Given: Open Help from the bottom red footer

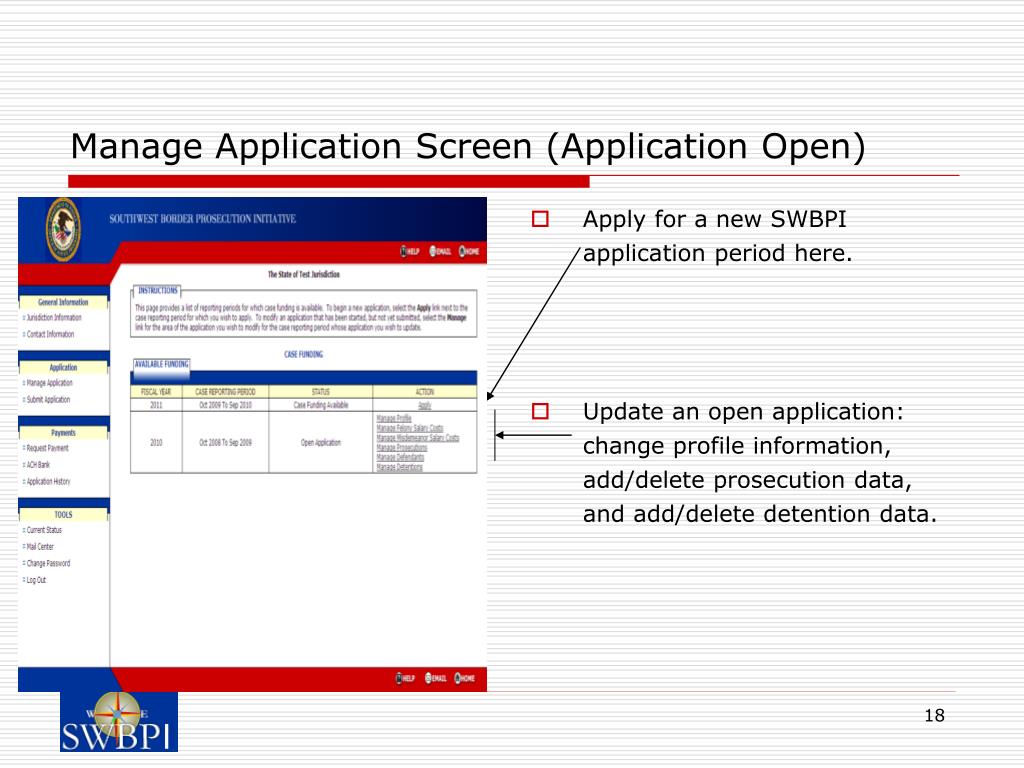Looking at the screenshot, I should click(x=406, y=678).
